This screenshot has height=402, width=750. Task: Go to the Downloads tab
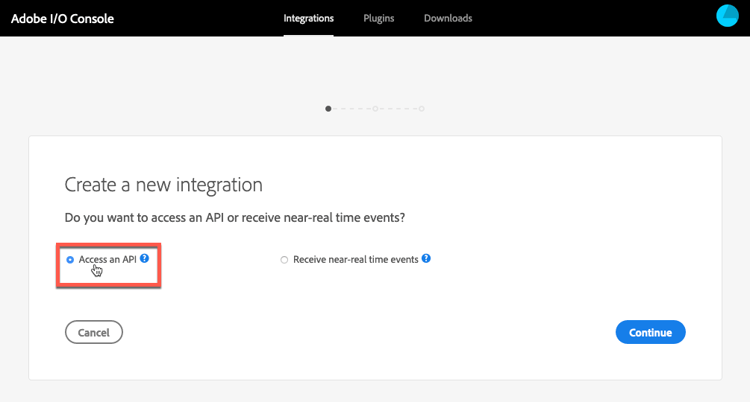(448, 18)
